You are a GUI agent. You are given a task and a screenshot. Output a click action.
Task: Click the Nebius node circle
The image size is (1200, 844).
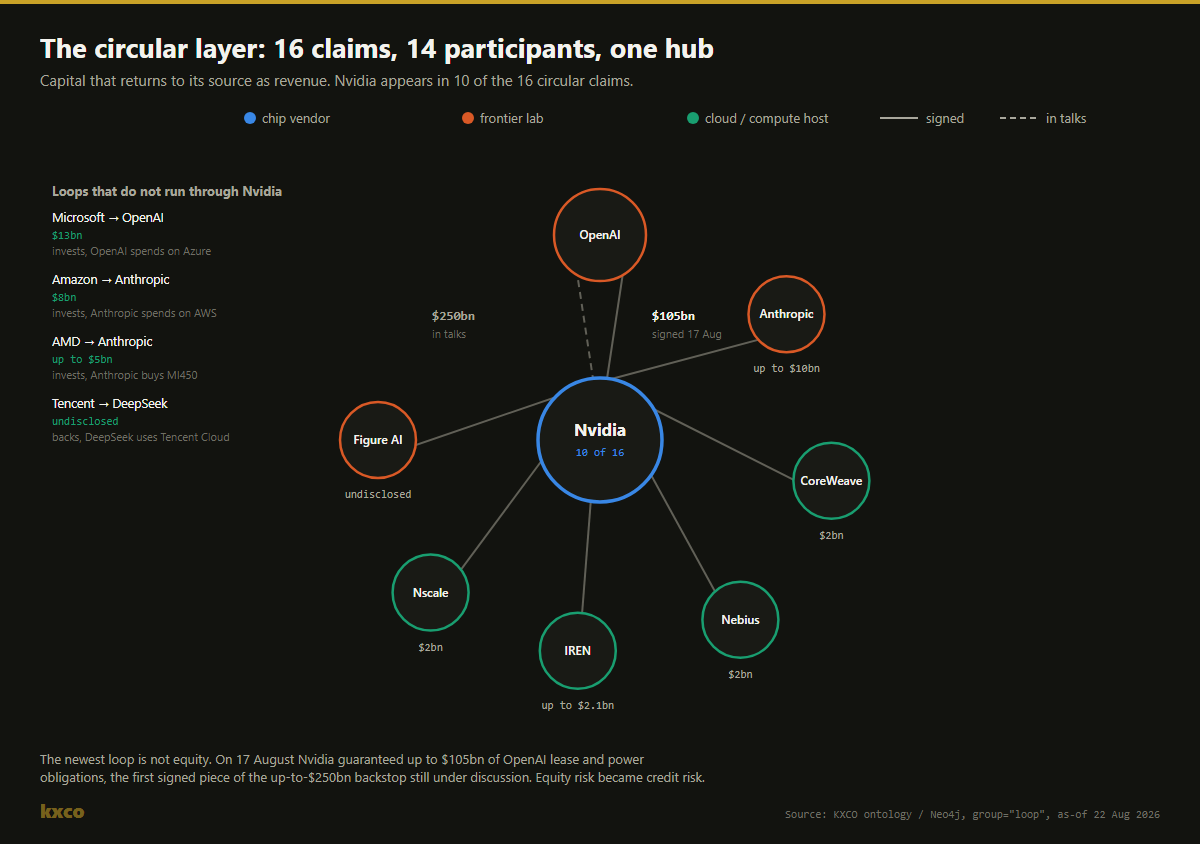pos(740,620)
